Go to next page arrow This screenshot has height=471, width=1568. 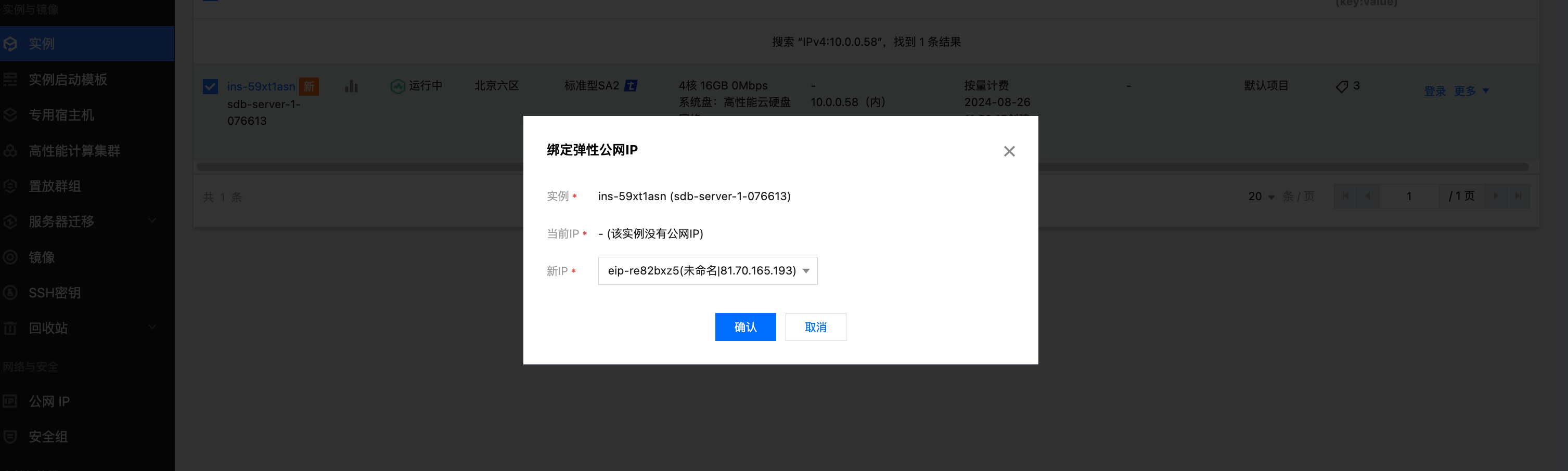click(1496, 196)
